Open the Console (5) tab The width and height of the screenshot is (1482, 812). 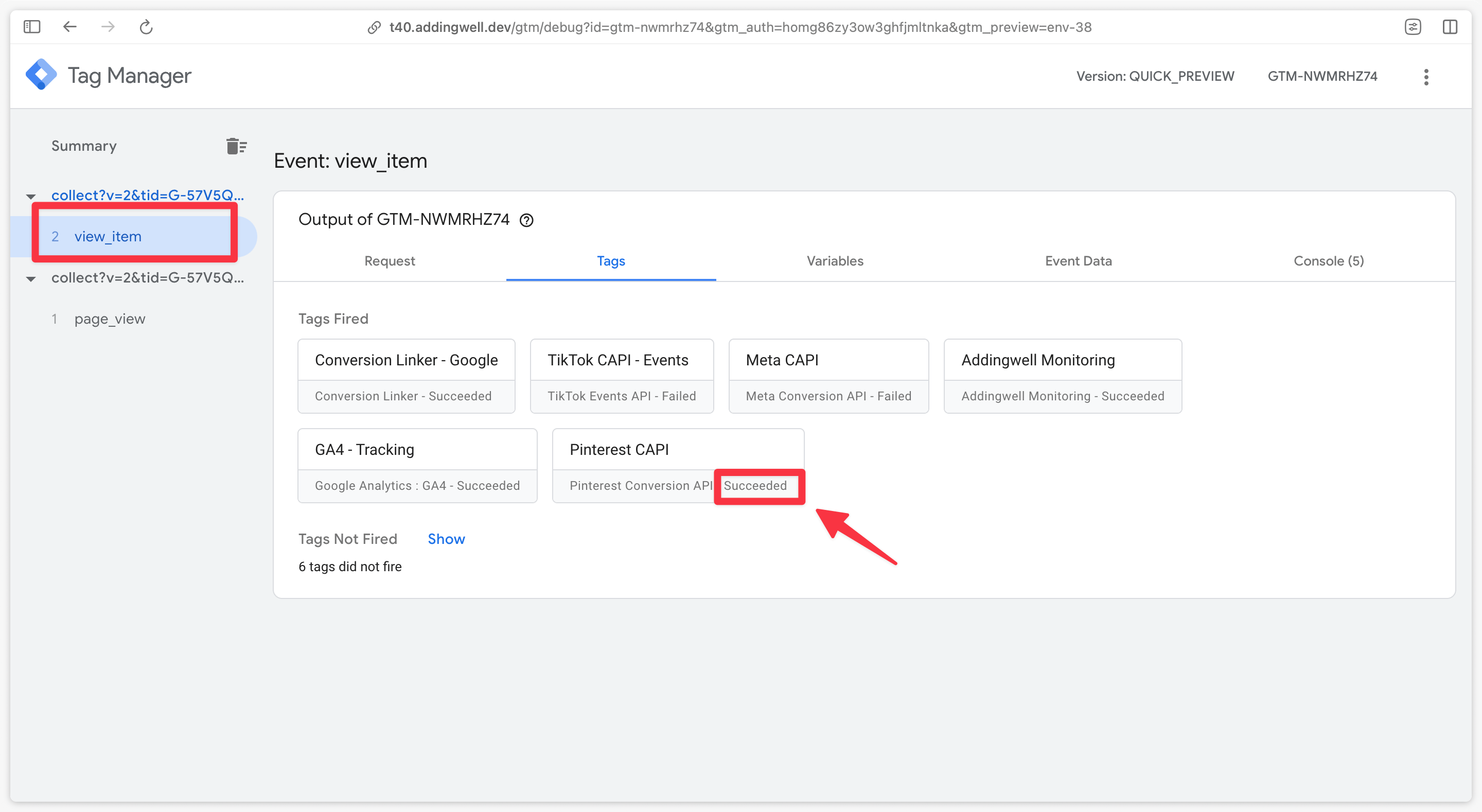[1328, 261]
